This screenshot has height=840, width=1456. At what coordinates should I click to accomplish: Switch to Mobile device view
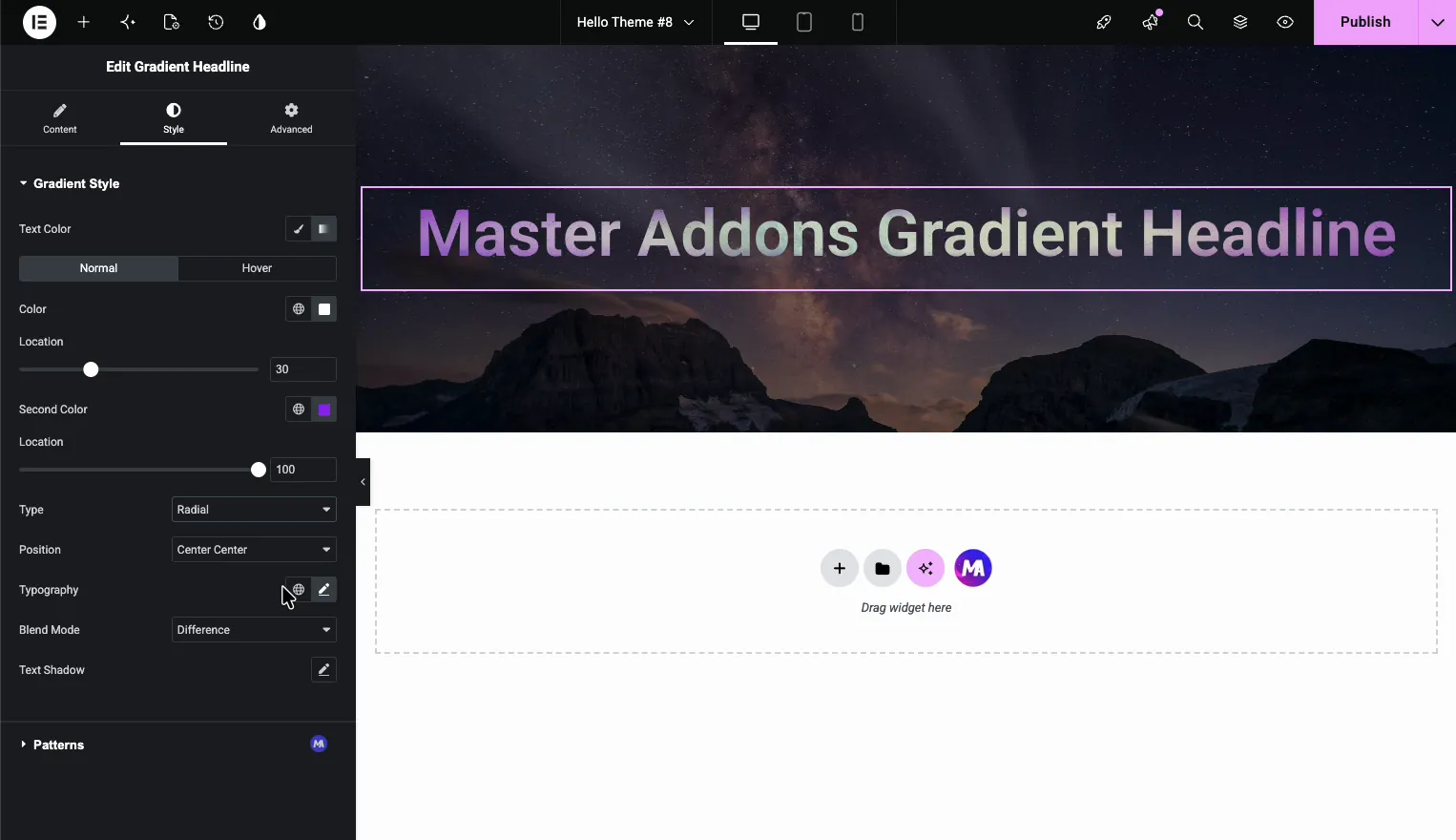coord(858,22)
